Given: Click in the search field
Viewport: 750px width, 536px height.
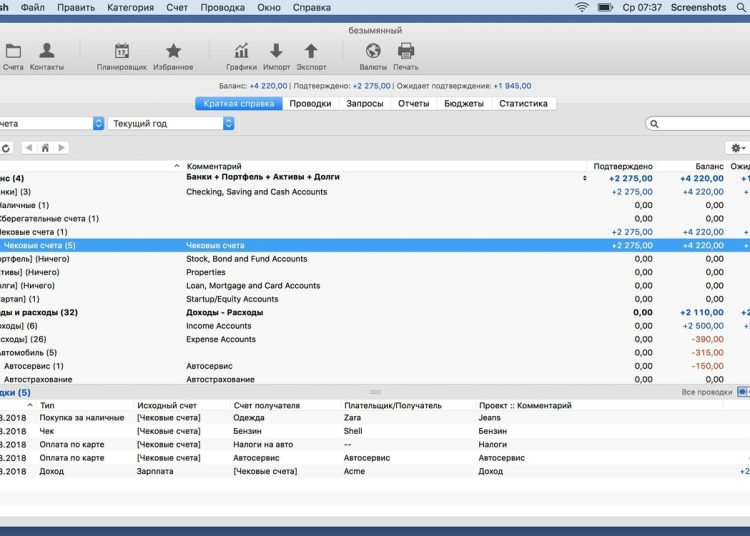Looking at the screenshot, I should [x=700, y=124].
